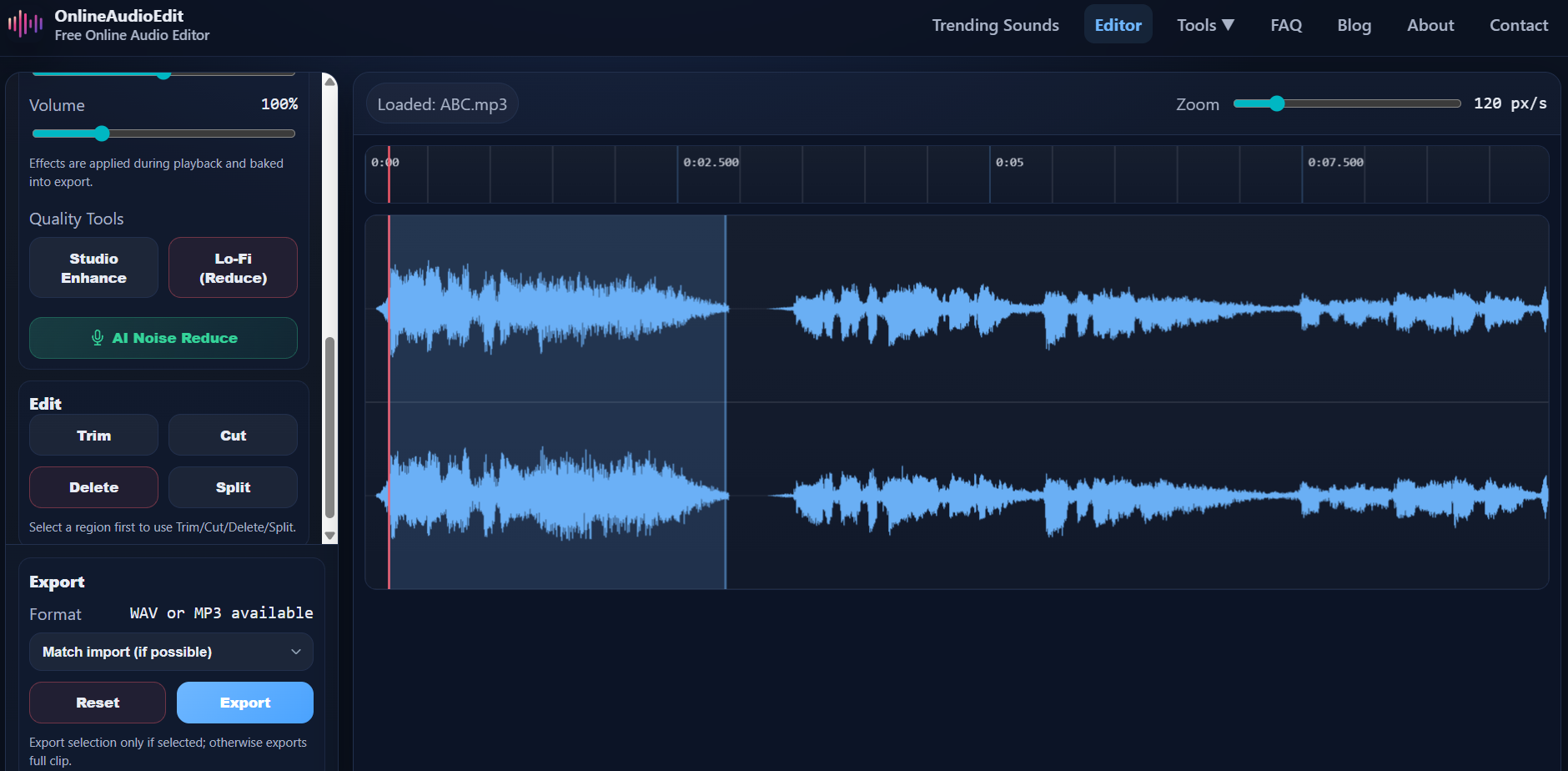1568x771 pixels.
Task: Click the Zoom slider handle
Action: tap(1277, 103)
